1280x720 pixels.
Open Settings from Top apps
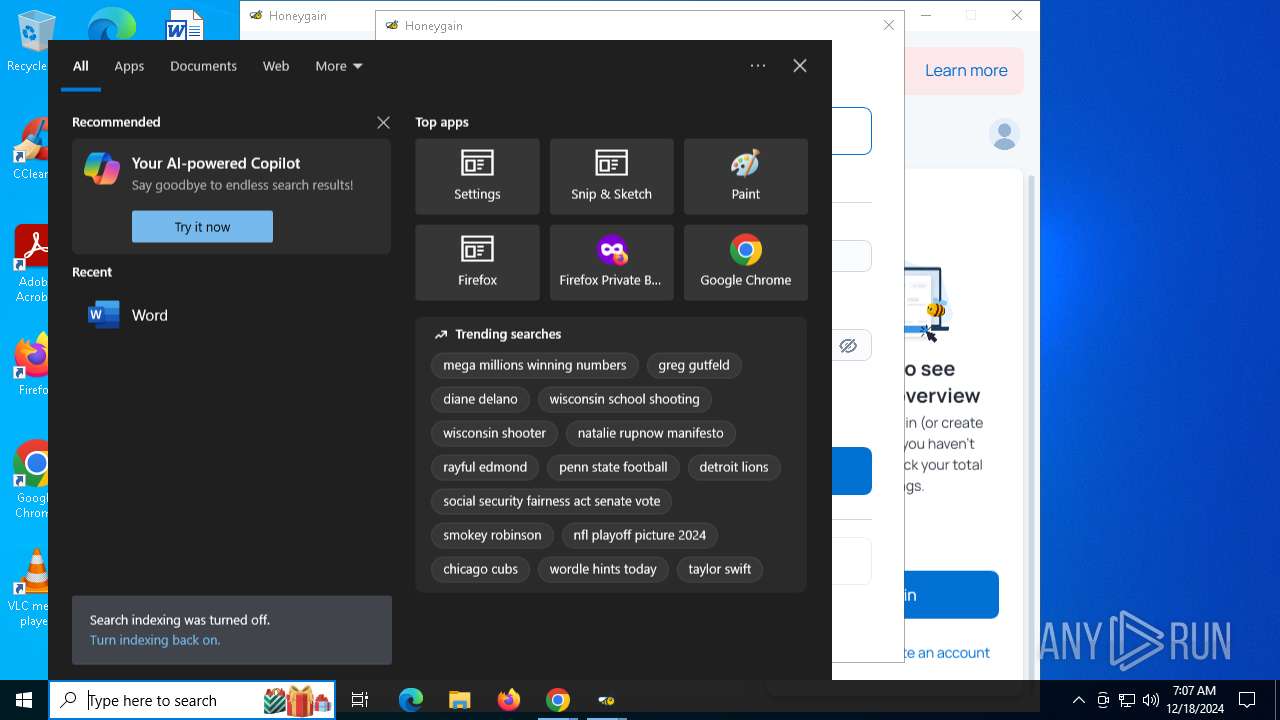(x=477, y=177)
